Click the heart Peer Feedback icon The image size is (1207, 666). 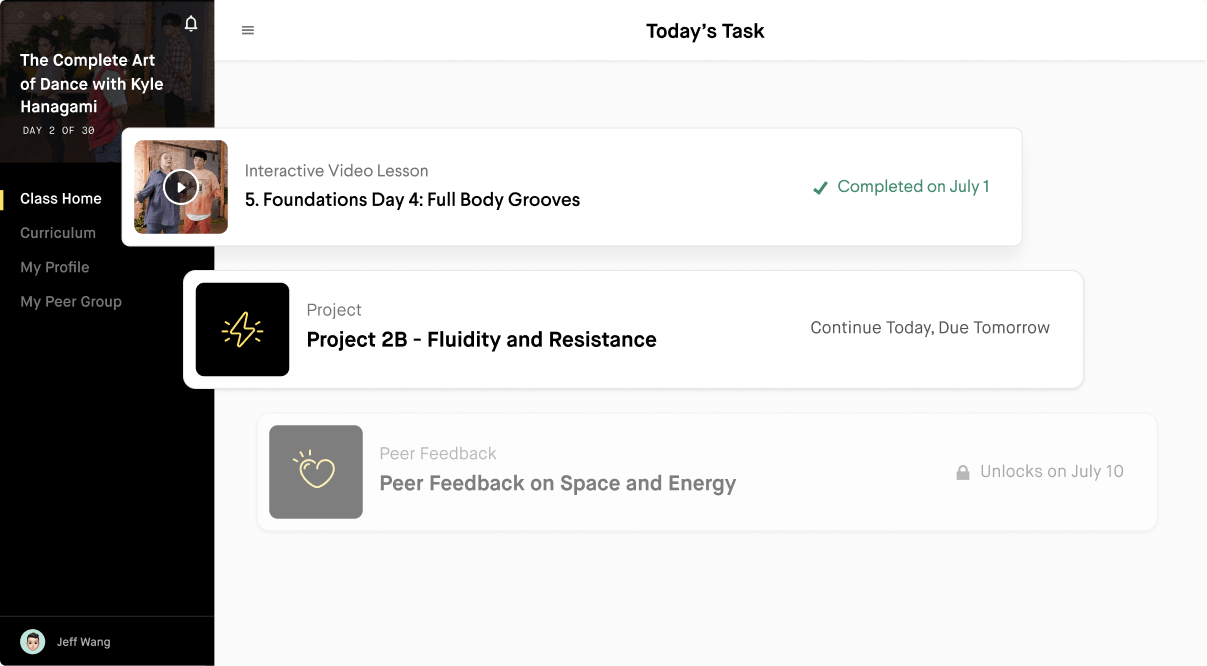(315, 472)
